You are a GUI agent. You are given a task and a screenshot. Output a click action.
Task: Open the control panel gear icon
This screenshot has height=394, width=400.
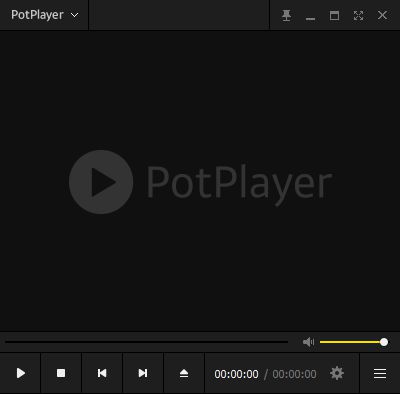pos(337,373)
